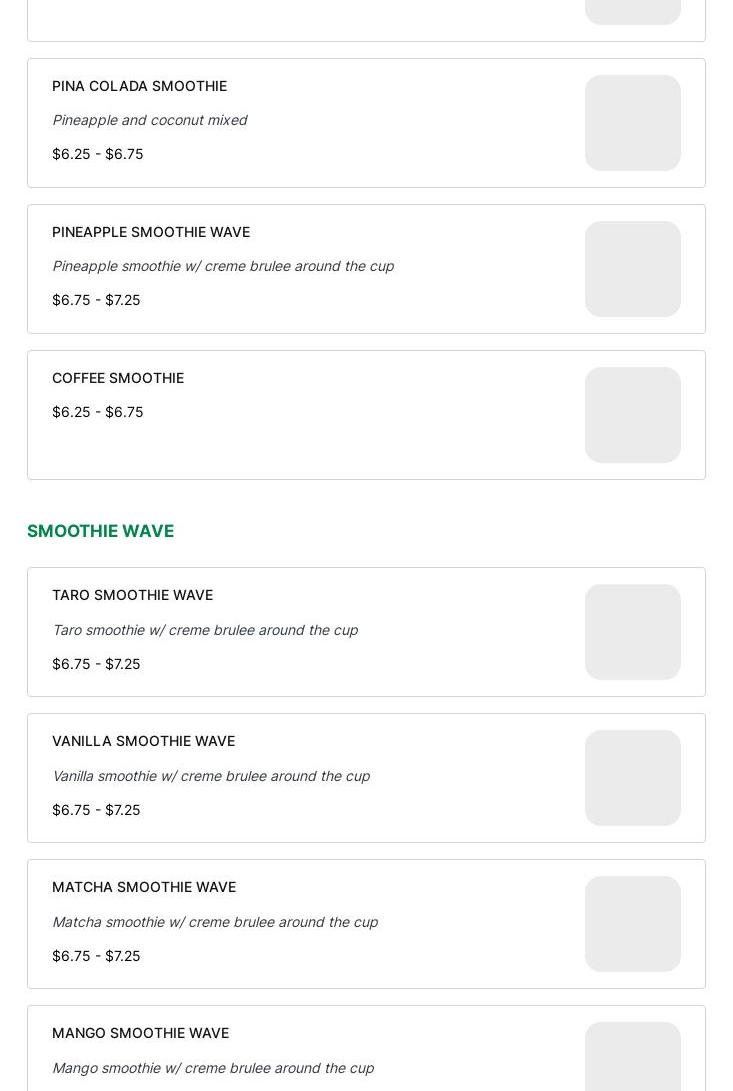
Task: Click the Pineapple Smoothie Wave description text
Action: coord(222,266)
